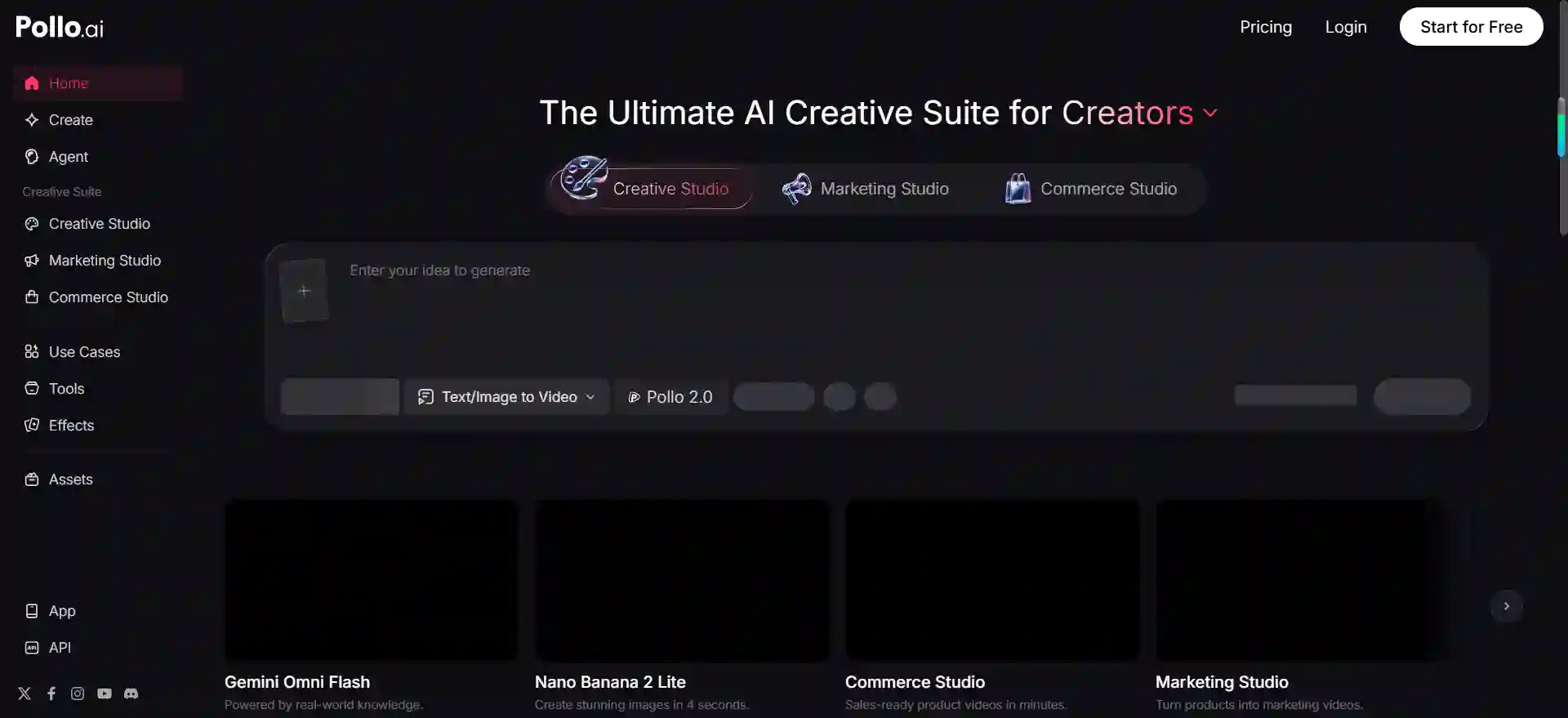Open the Pricing link
1568x718 pixels.
(1266, 27)
